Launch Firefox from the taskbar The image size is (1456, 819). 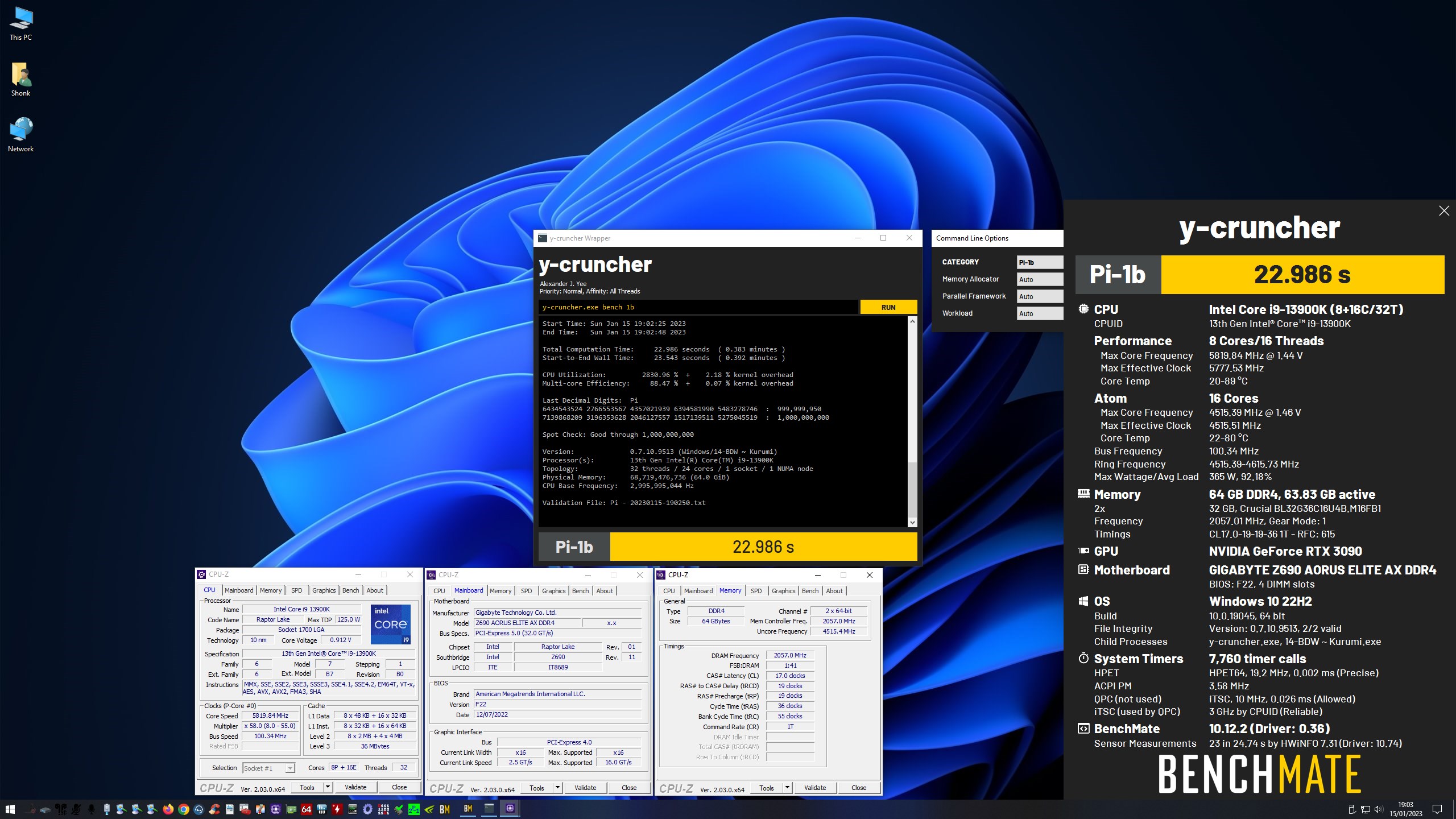168,809
